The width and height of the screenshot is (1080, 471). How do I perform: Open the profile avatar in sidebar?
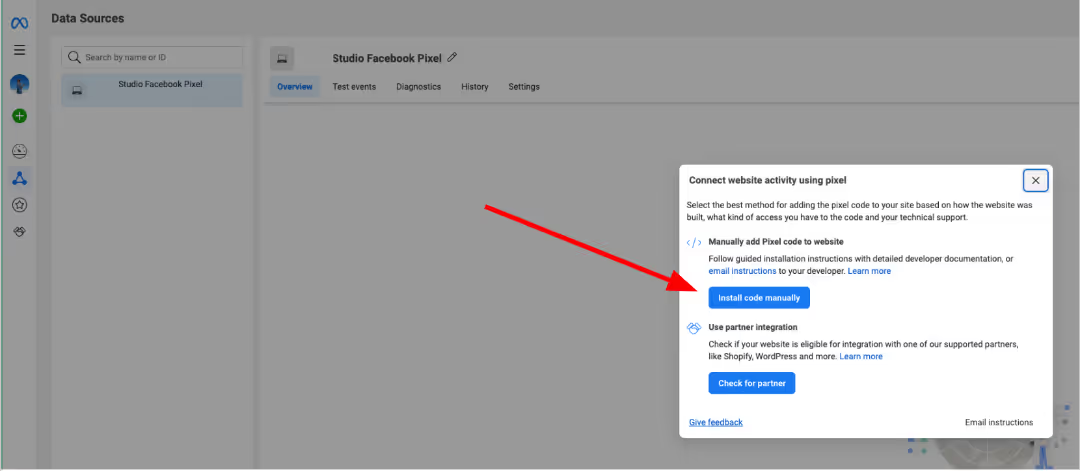(19, 84)
